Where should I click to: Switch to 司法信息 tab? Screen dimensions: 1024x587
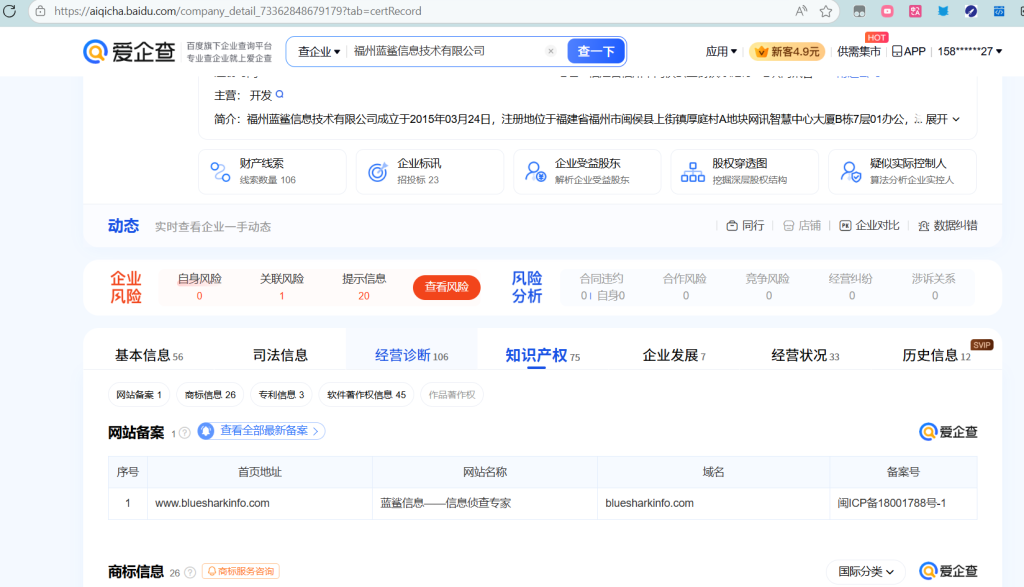[x=280, y=355]
